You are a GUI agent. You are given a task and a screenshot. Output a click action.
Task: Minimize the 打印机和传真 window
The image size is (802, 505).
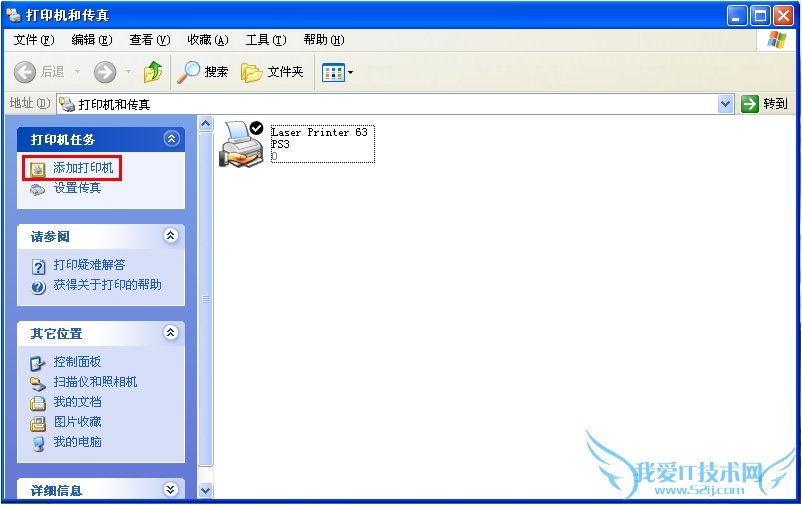pyautogui.click(x=737, y=16)
